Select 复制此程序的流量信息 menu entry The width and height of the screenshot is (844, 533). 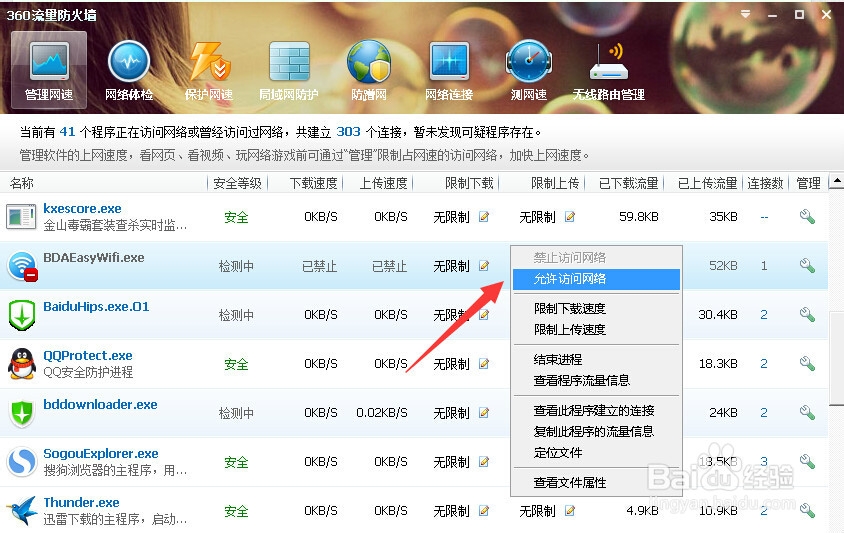coord(596,431)
